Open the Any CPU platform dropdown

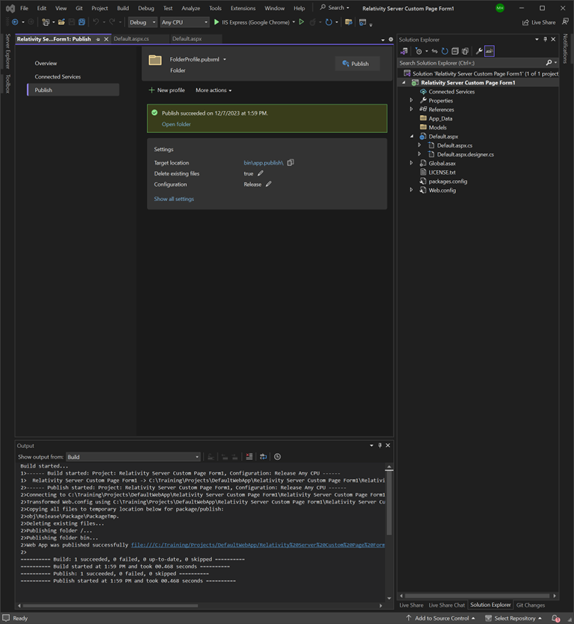tap(184, 22)
